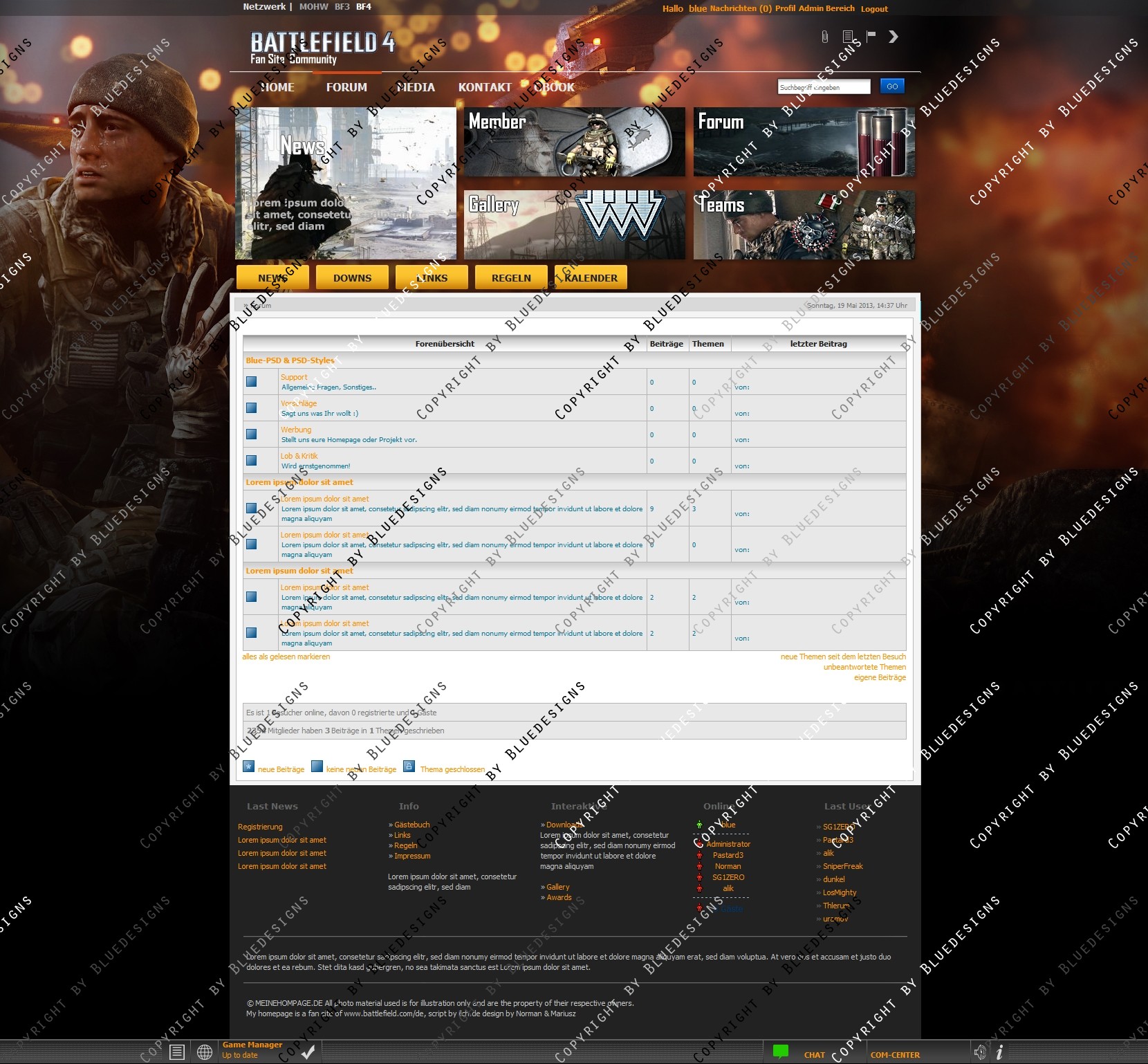This screenshot has width=1148, height=1064.
Task: Open 'eigene Beiträge' link
Action: point(880,677)
